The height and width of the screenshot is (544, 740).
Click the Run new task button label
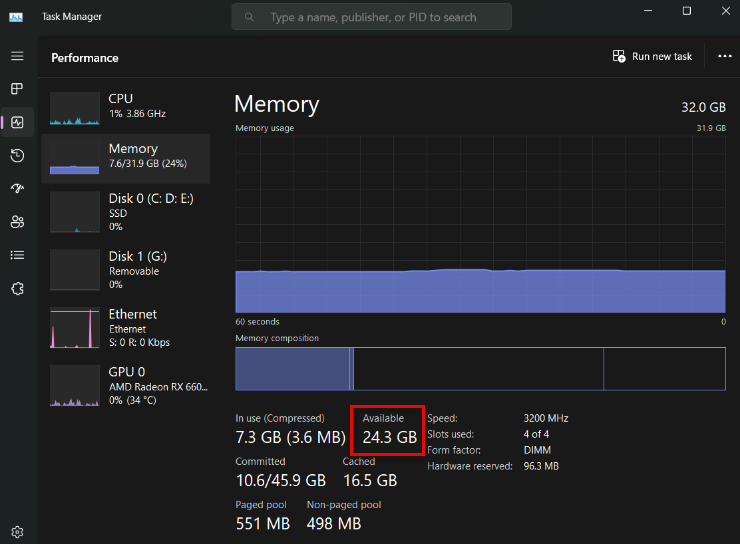click(662, 57)
